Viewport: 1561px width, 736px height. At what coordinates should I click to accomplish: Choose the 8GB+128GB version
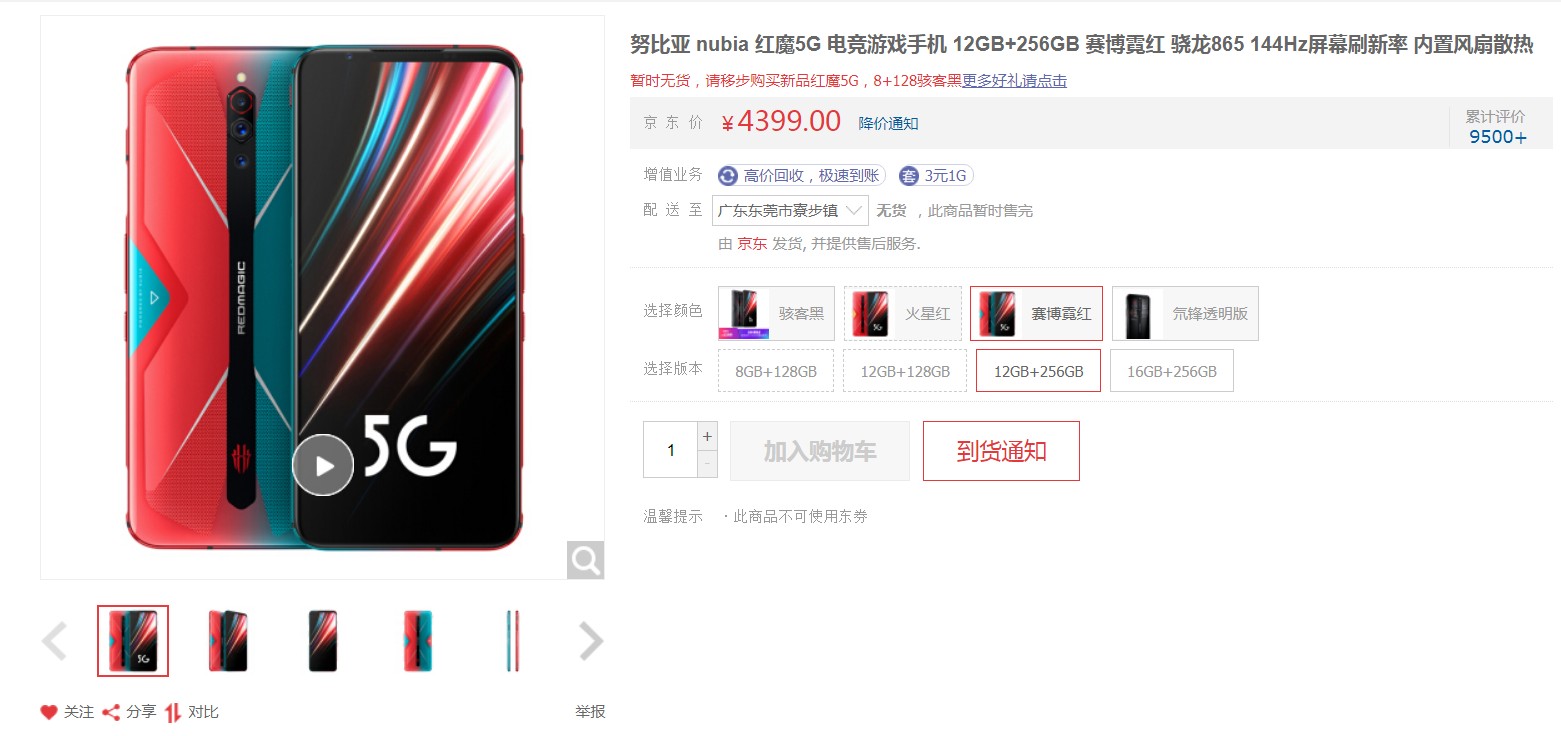click(776, 371)
